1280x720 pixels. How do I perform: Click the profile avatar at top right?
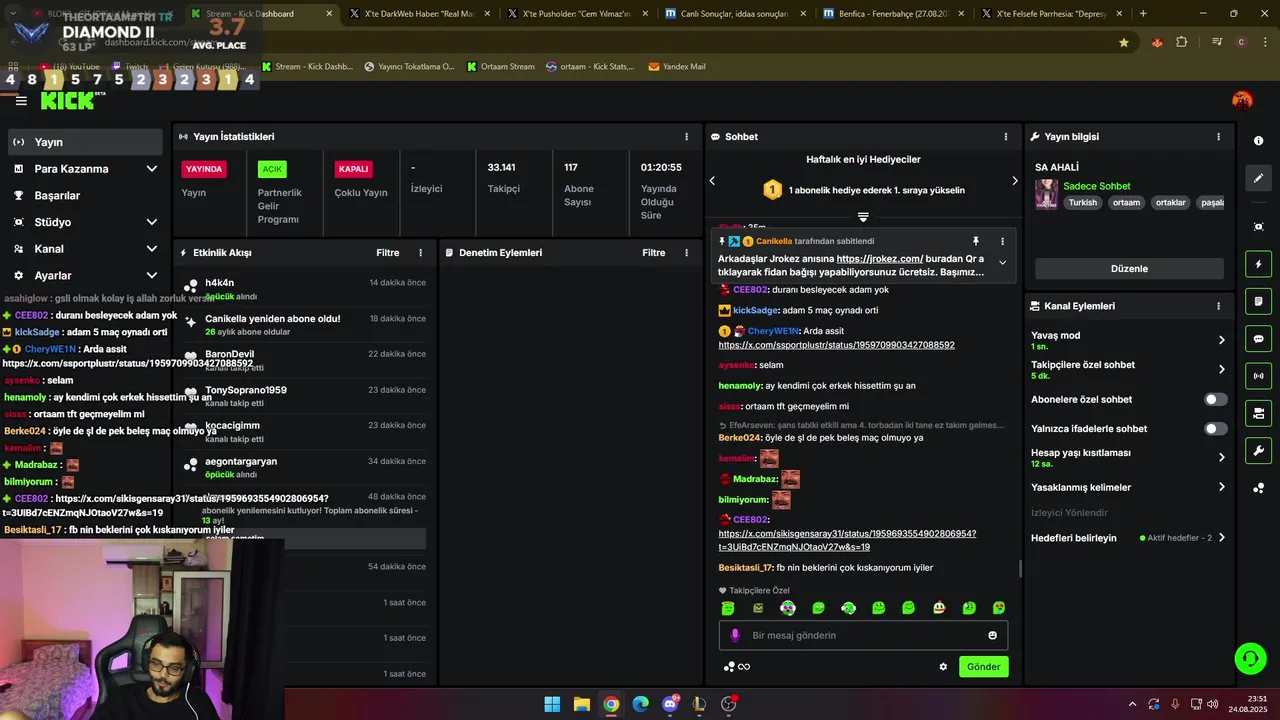1242,100
